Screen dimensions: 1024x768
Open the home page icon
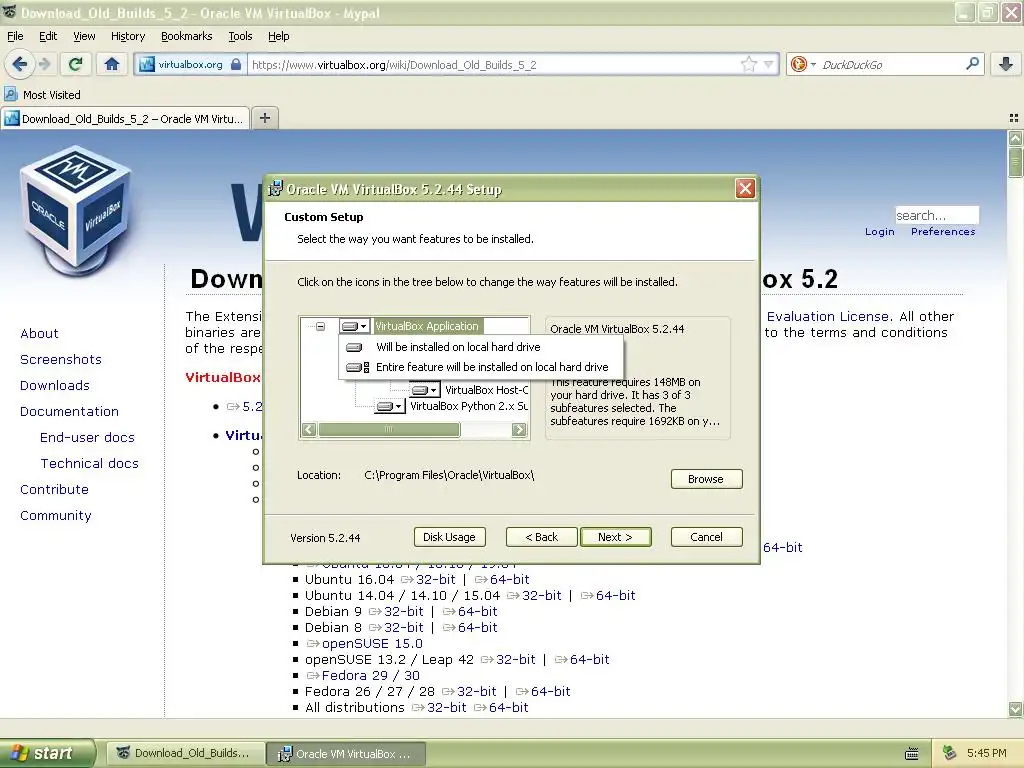[112, 64]
